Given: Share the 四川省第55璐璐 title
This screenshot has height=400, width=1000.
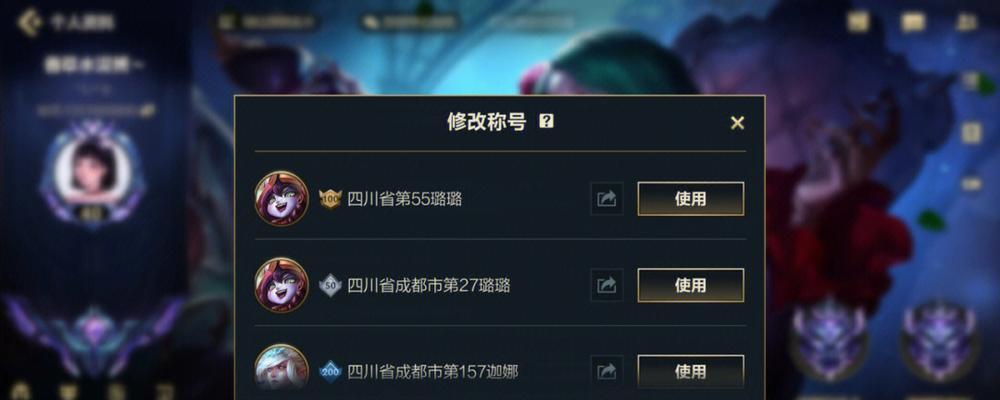Looking at the screenshot, I should pos(607,199).
